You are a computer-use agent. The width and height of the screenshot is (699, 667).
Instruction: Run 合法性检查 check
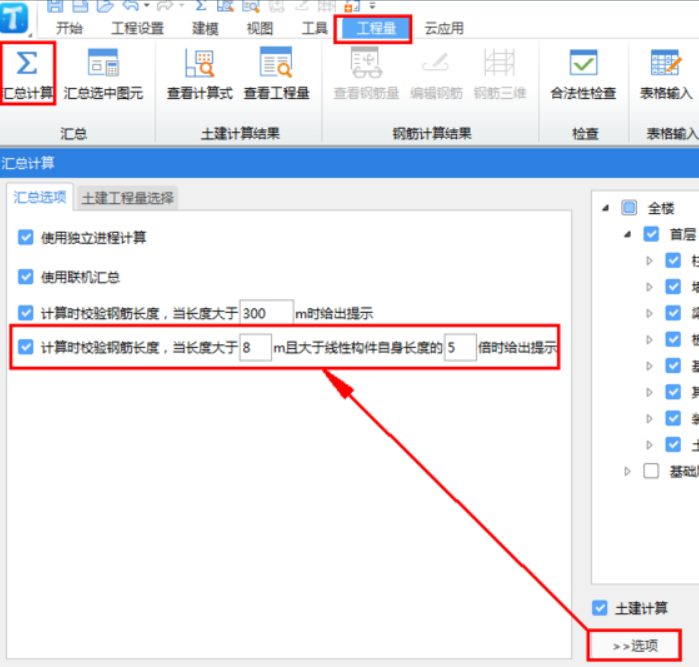[583, 64]
